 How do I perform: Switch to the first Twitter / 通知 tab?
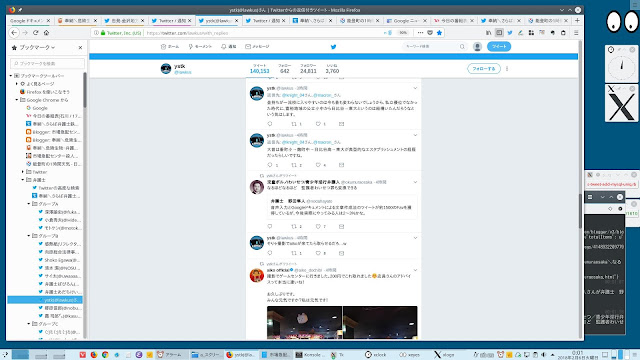171,20
